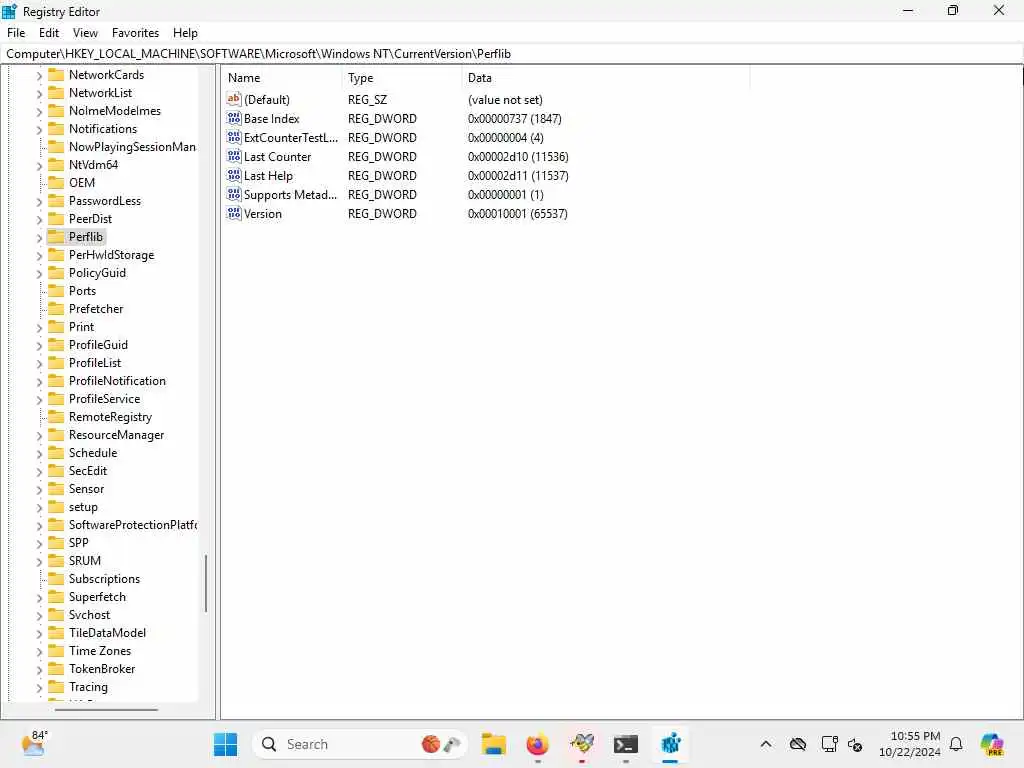Image resolution: width=1024 pixels, height=768 pixels.
Task: Select the Superfetch tree key
Action: 97,597
